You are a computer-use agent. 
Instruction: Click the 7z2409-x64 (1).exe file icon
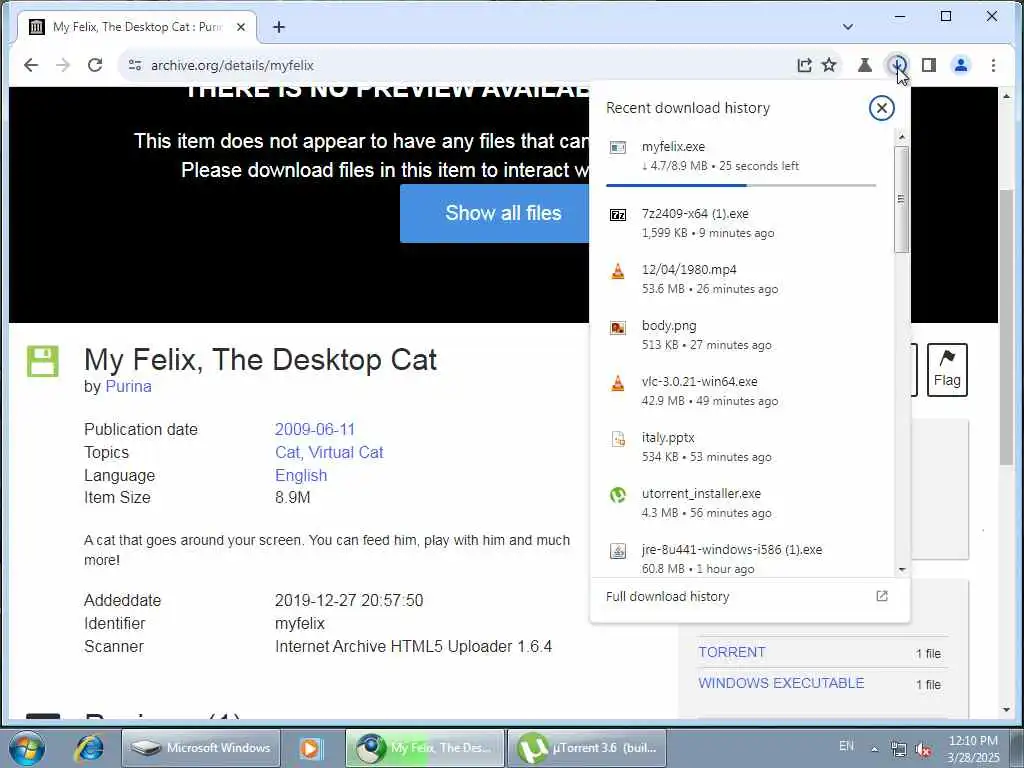click(x=618, y=215)
